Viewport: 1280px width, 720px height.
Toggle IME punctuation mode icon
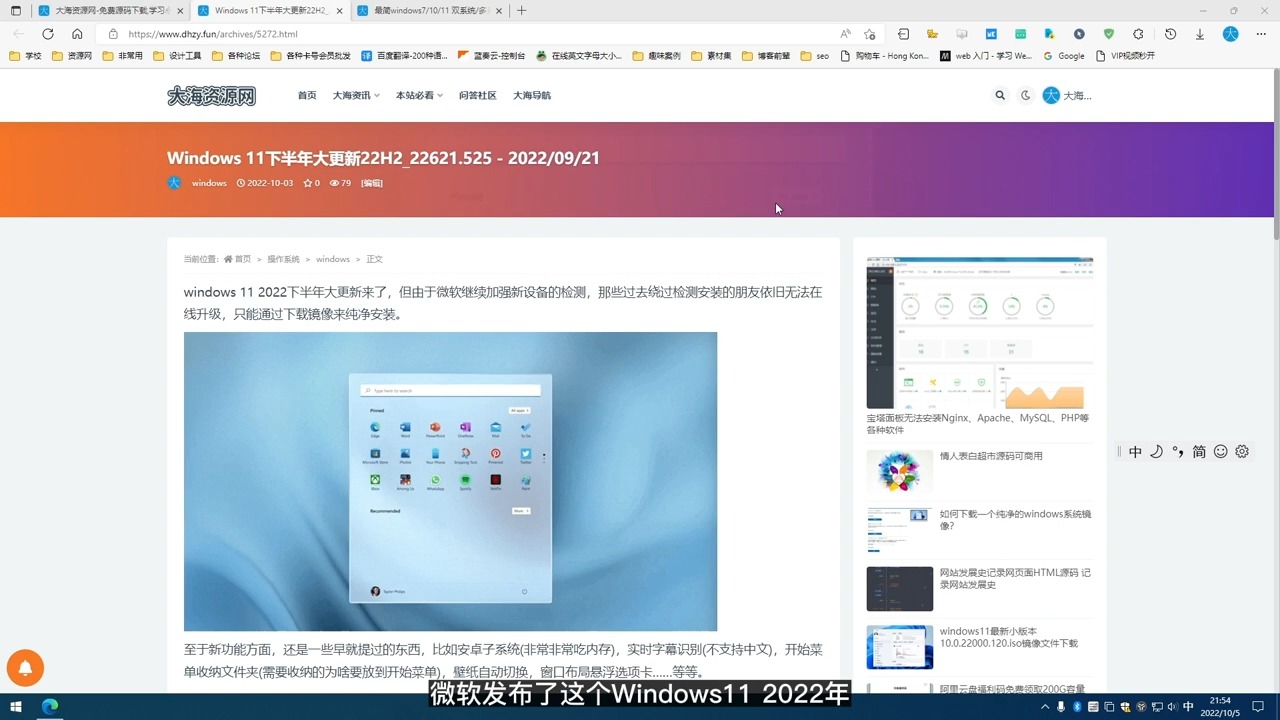pyautogui.click(x=1178, y=452)
